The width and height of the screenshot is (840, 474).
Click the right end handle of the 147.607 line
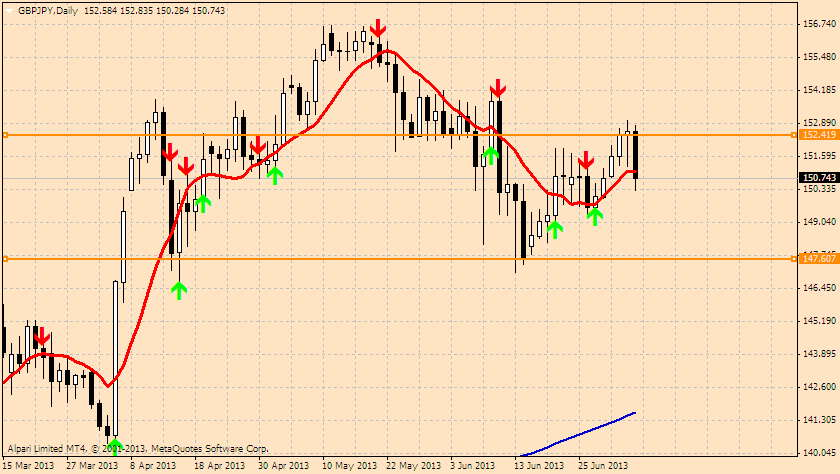pos(793,259)
